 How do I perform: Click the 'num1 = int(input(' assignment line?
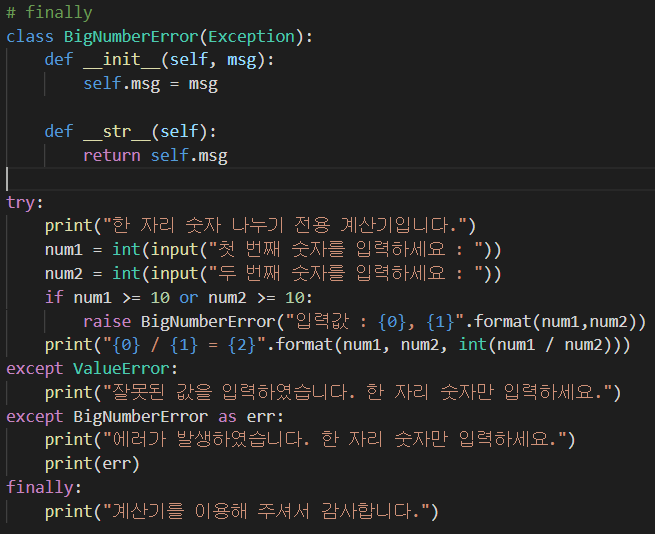(273, 250)
